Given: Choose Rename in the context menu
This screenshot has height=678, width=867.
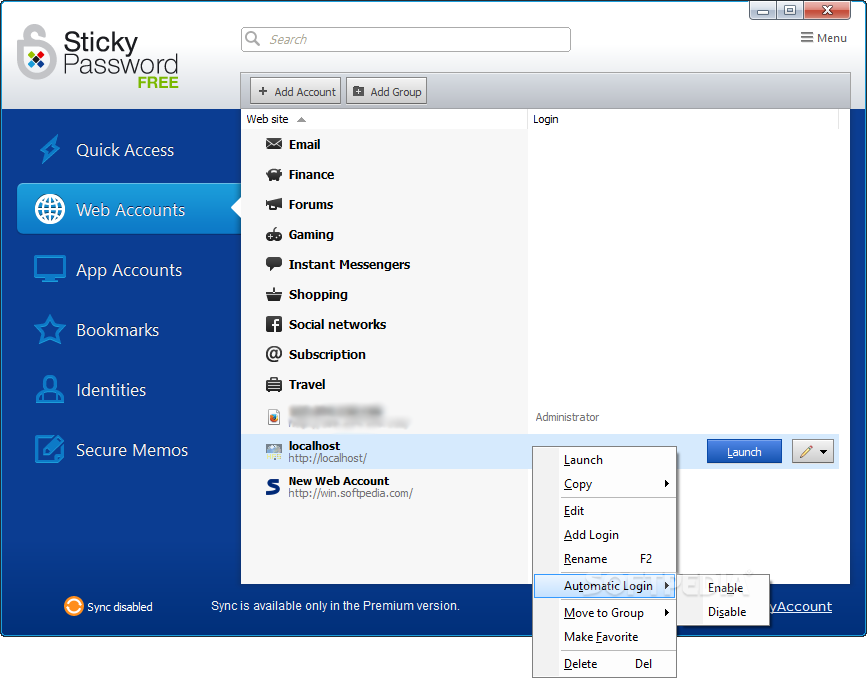Looking at the screenshot, I should pos(604,559).
